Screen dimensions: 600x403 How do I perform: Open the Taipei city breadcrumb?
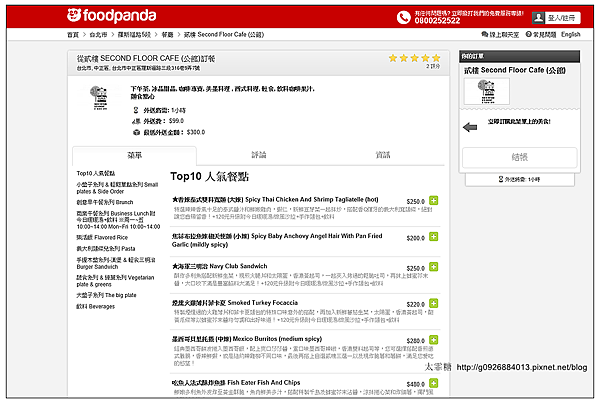(x=98, y=34)
